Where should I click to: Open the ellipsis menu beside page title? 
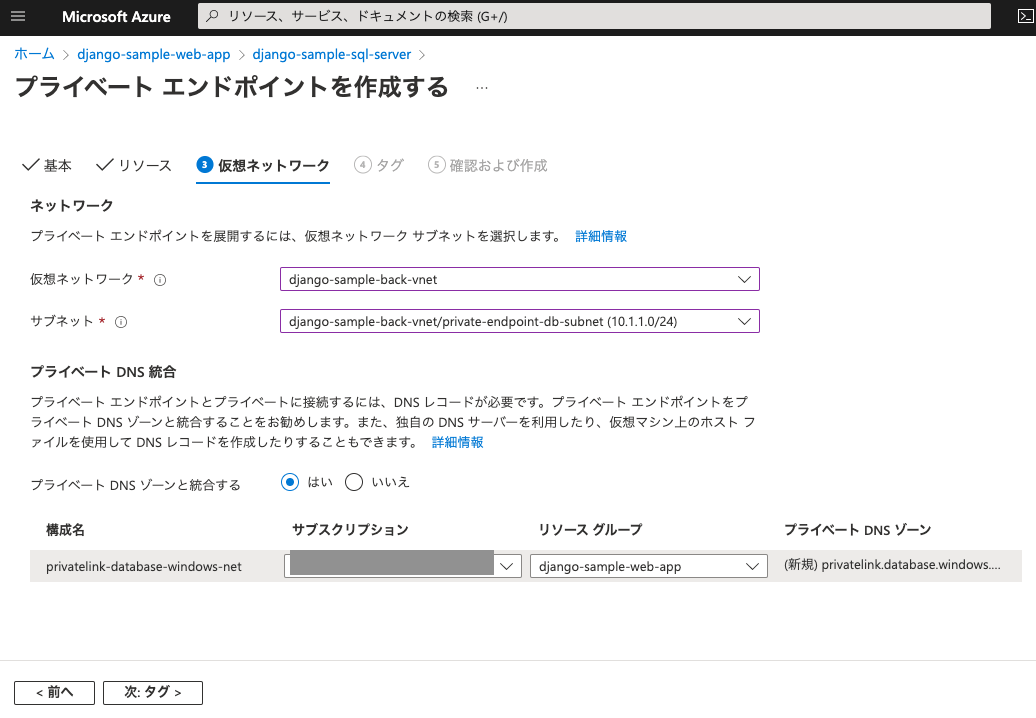[x=482, y=88]
